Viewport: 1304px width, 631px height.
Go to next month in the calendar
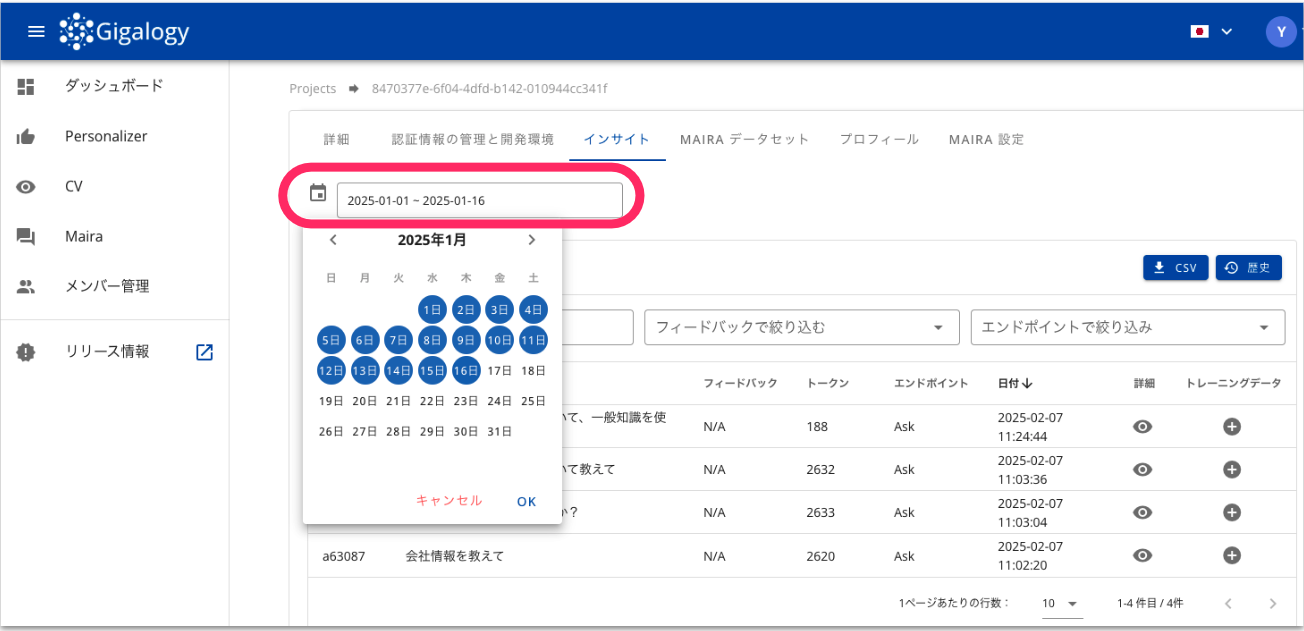[x=531, y=240]
